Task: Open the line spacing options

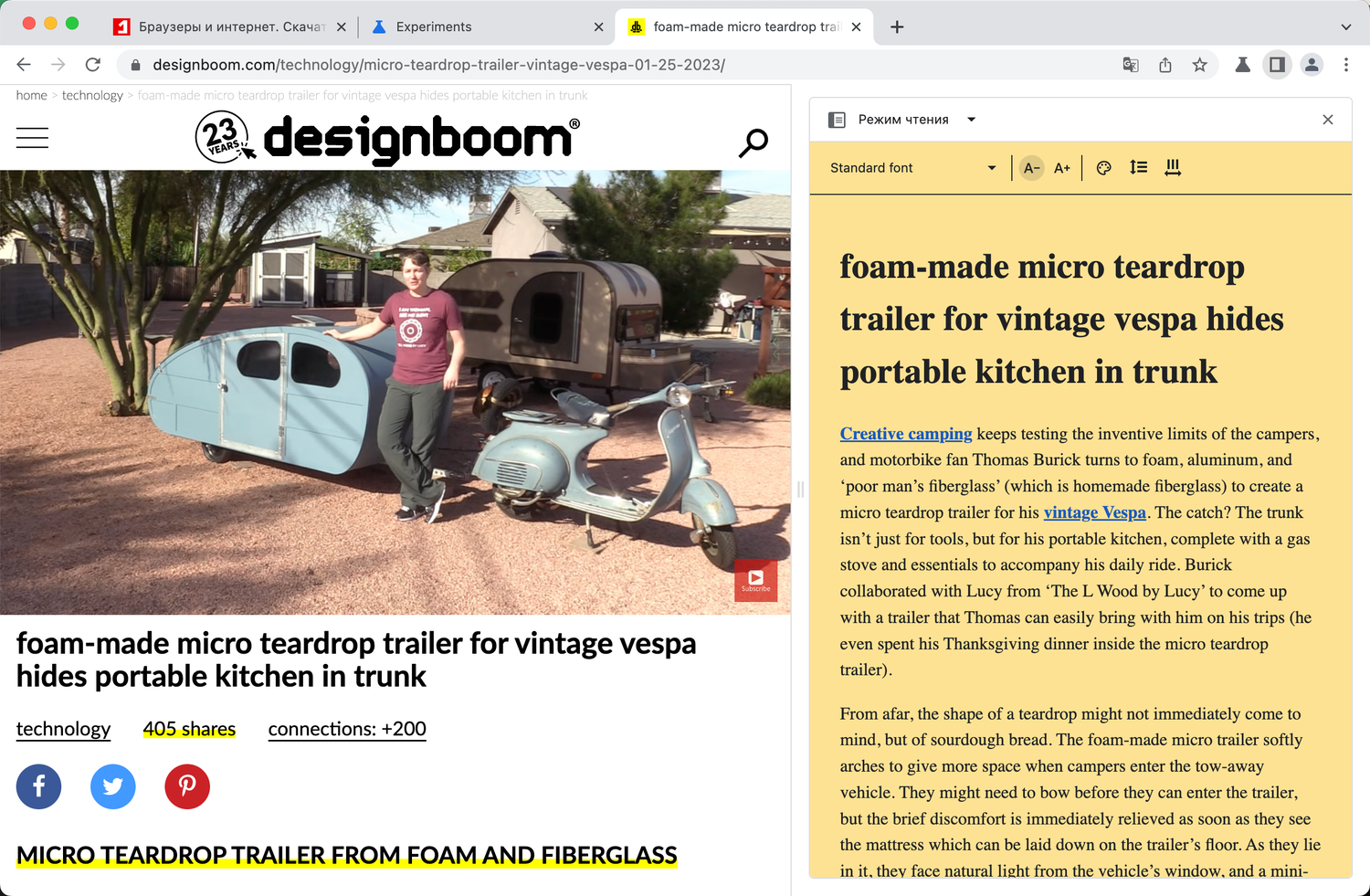Action: (1138, 168)
